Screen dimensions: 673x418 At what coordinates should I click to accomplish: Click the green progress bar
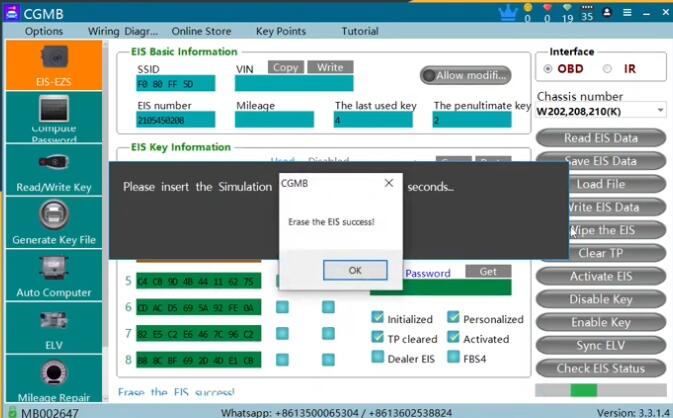[583, 390]
